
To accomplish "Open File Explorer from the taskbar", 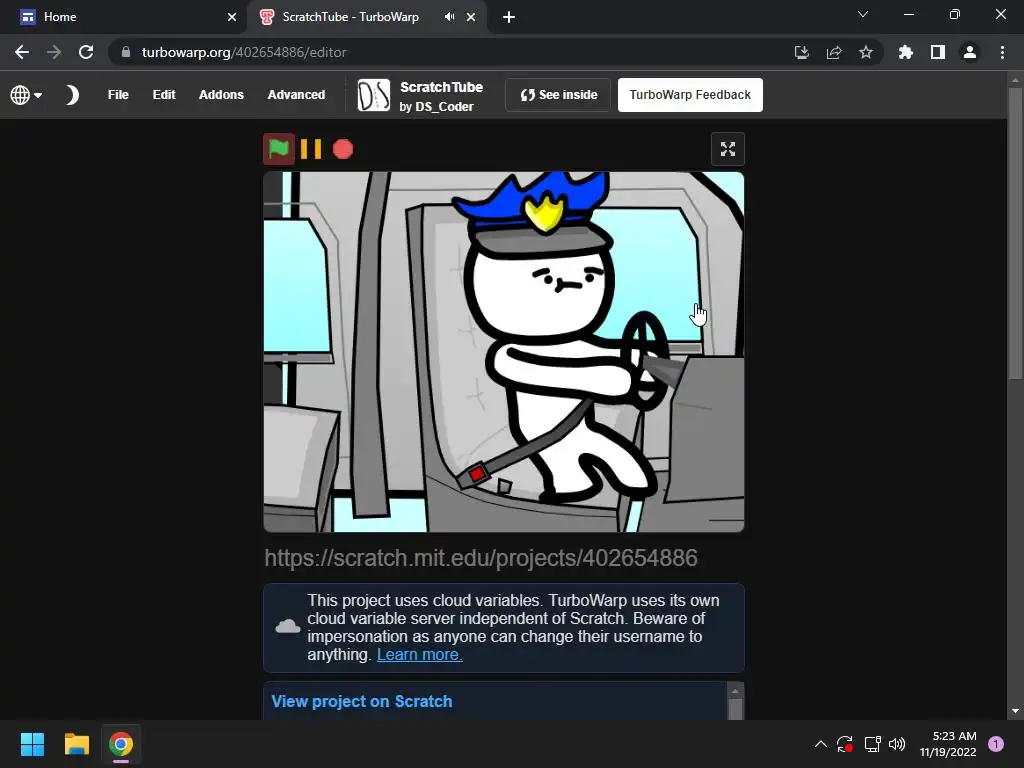I will pos(76,744).
